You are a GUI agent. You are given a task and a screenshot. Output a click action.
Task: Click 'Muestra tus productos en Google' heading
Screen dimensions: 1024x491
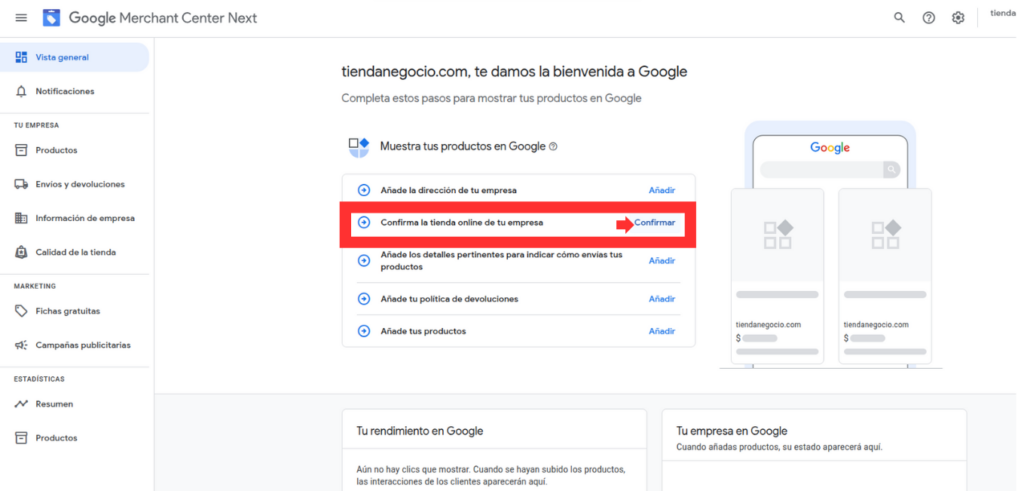[x=462, y=147]
